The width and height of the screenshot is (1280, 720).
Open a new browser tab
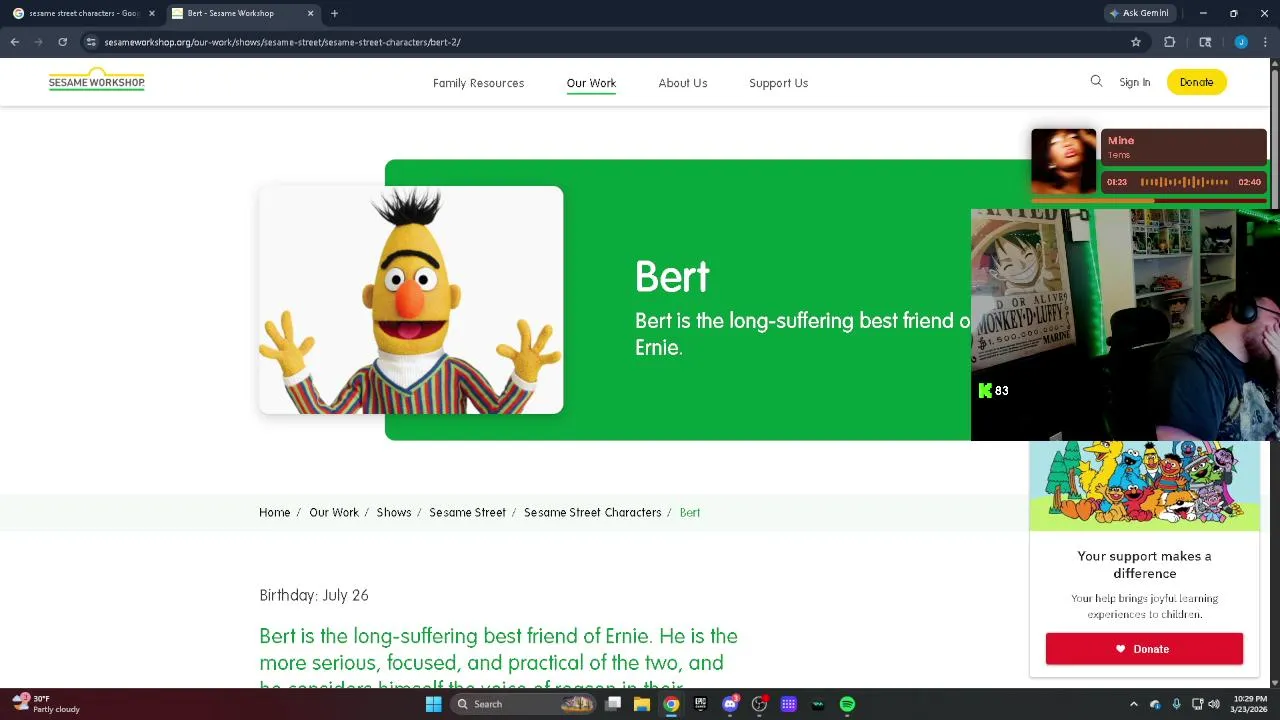pyautogui.click(x=334, y=13)
